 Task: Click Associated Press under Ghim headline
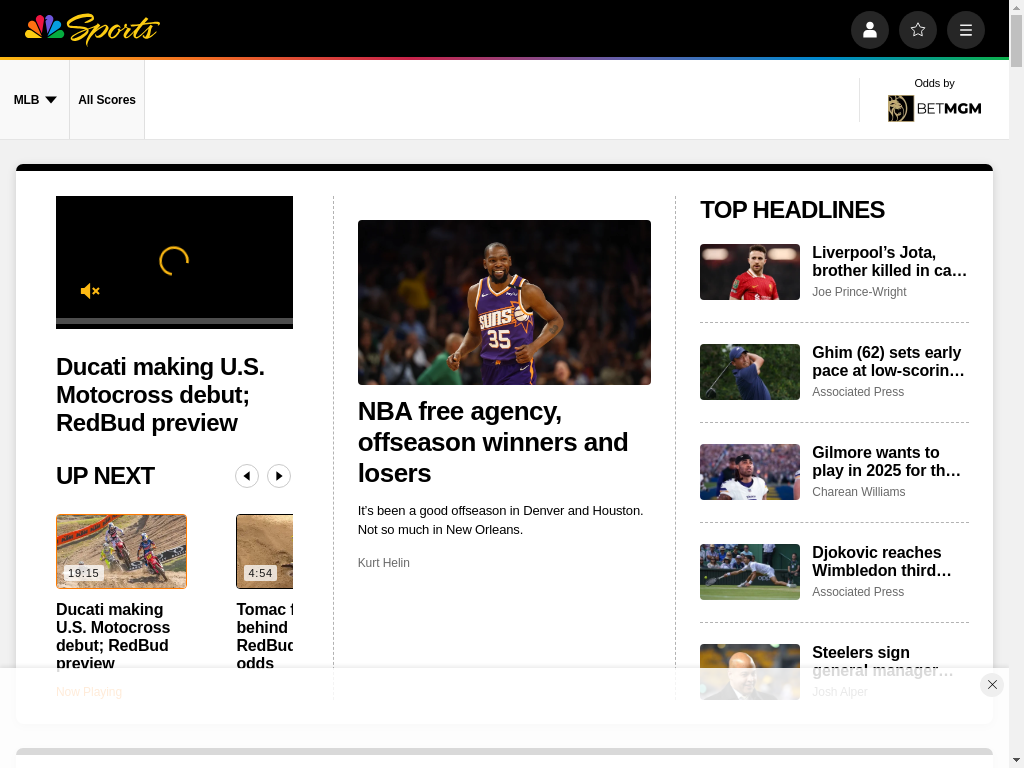tap(857, 392)
